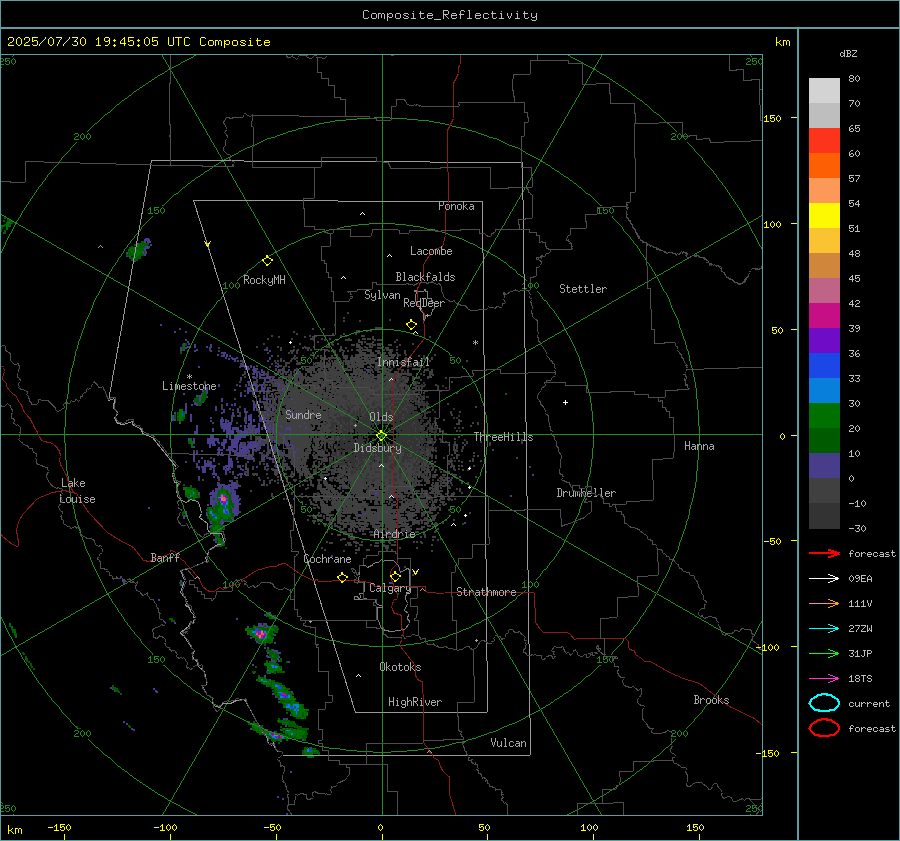Click the Lake Louise label
This screenshot has width=900, height=841.
point(77,491)
